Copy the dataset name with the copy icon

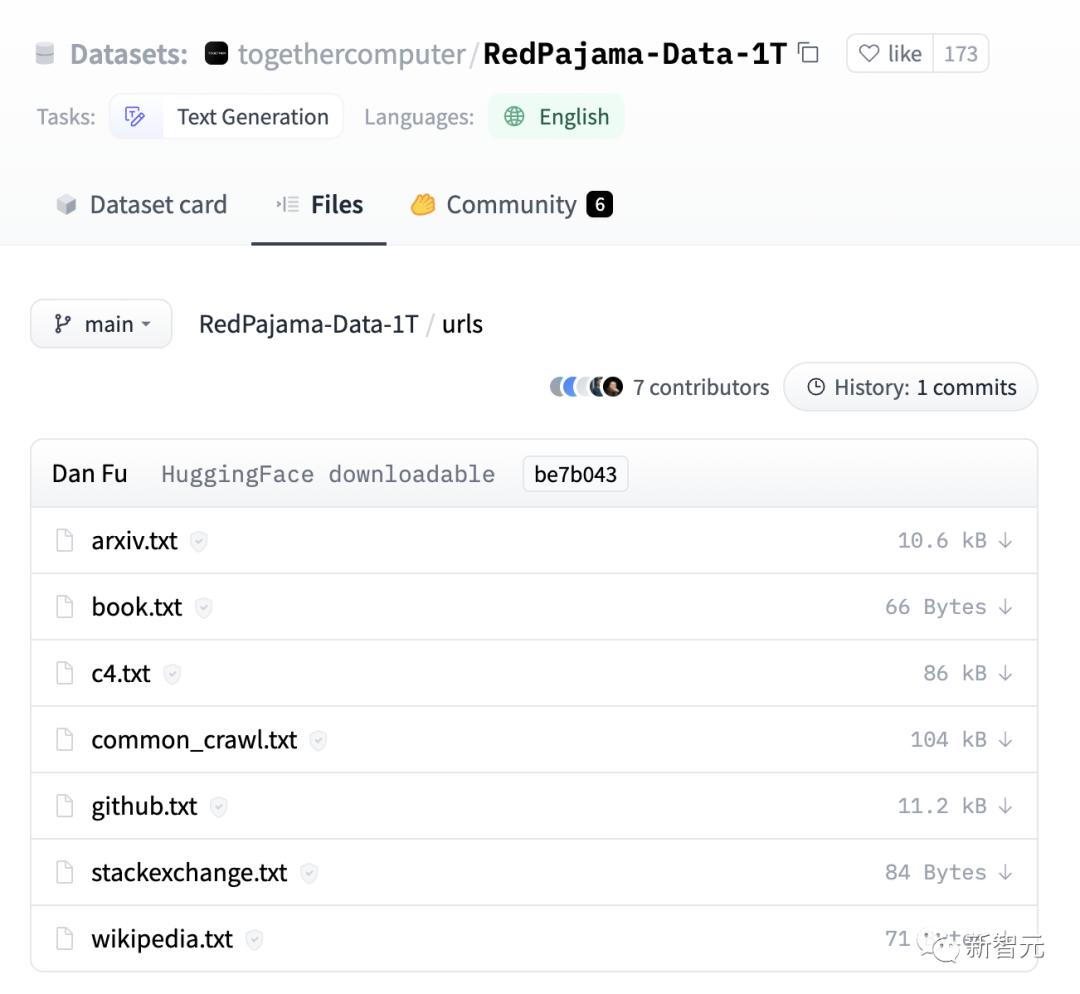pyautogui.click(x=809, y=54)
